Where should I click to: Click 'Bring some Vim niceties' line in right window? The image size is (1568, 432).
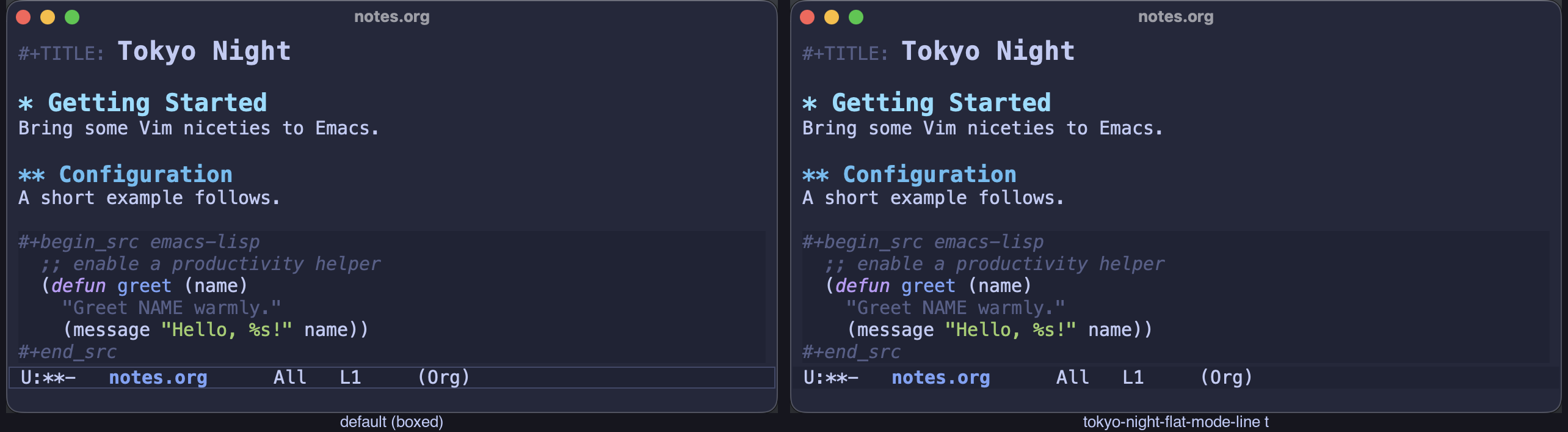click(x=982, y=128)
